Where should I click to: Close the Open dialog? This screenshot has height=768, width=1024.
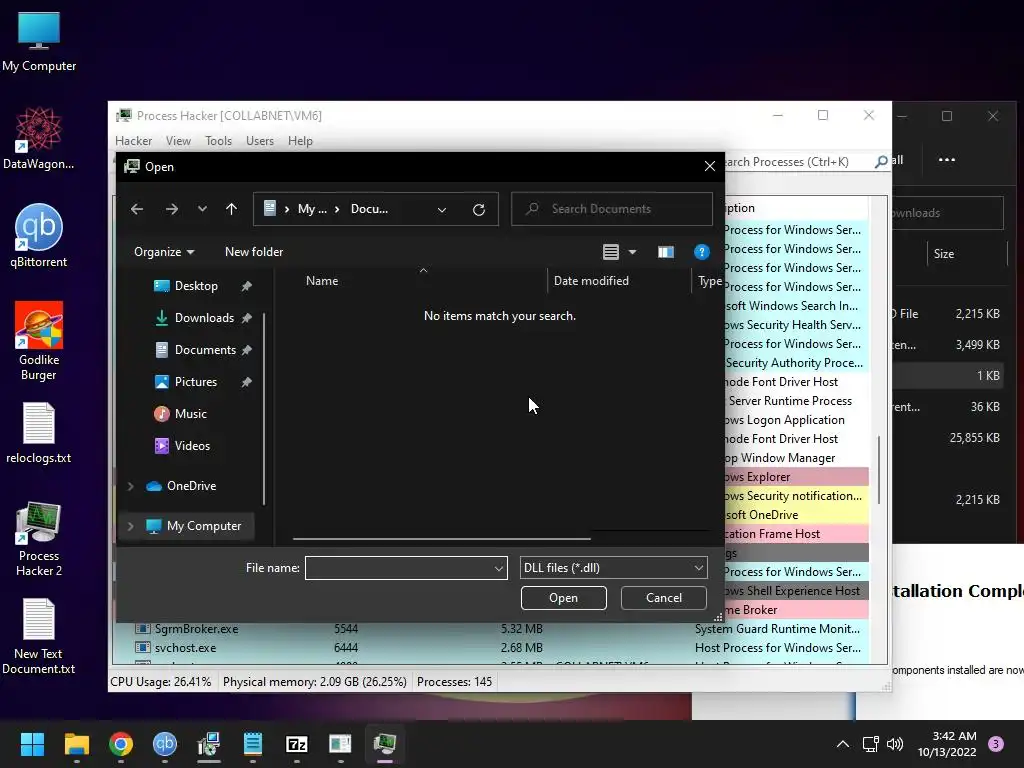click(x=710, y=167)
